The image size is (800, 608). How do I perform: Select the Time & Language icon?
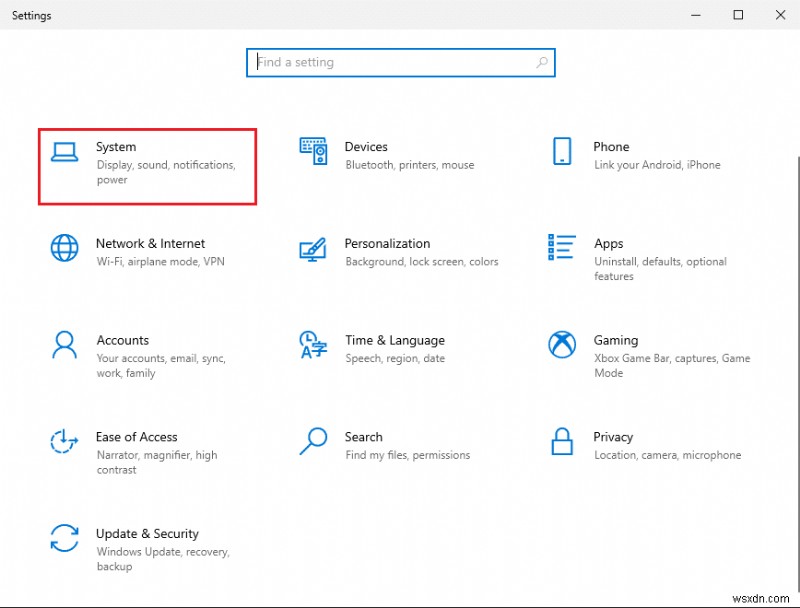(x=313, y=345)
